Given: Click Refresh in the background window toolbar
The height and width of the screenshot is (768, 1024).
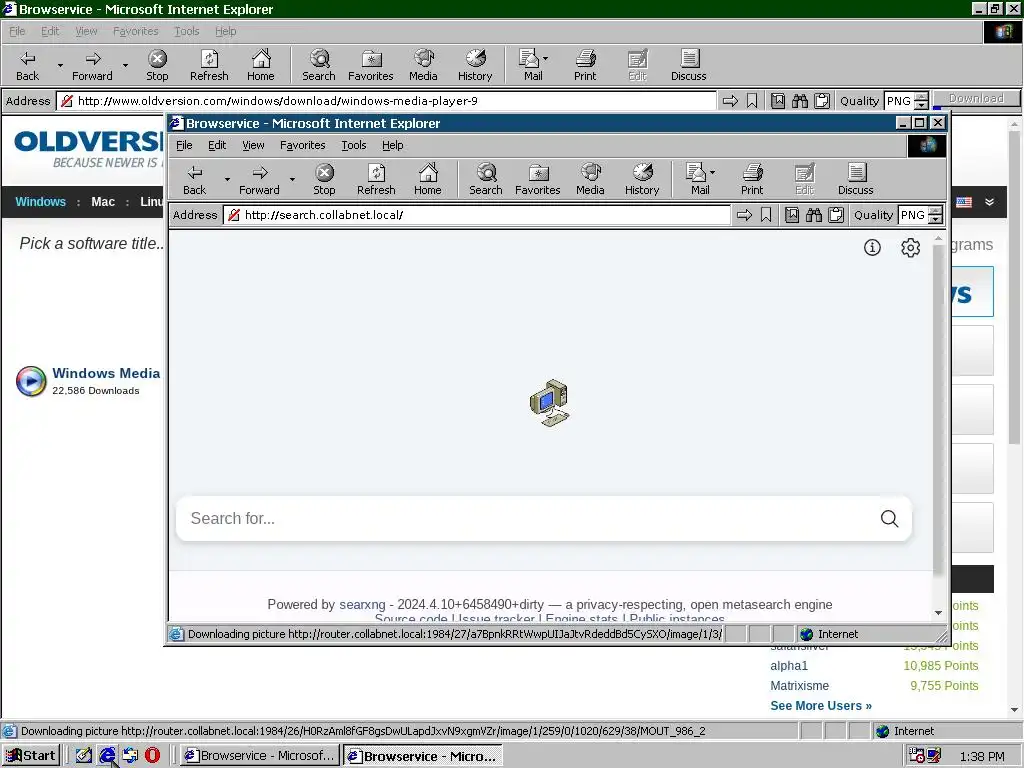Looking at the screenshot, I should (x=209, y=65).
